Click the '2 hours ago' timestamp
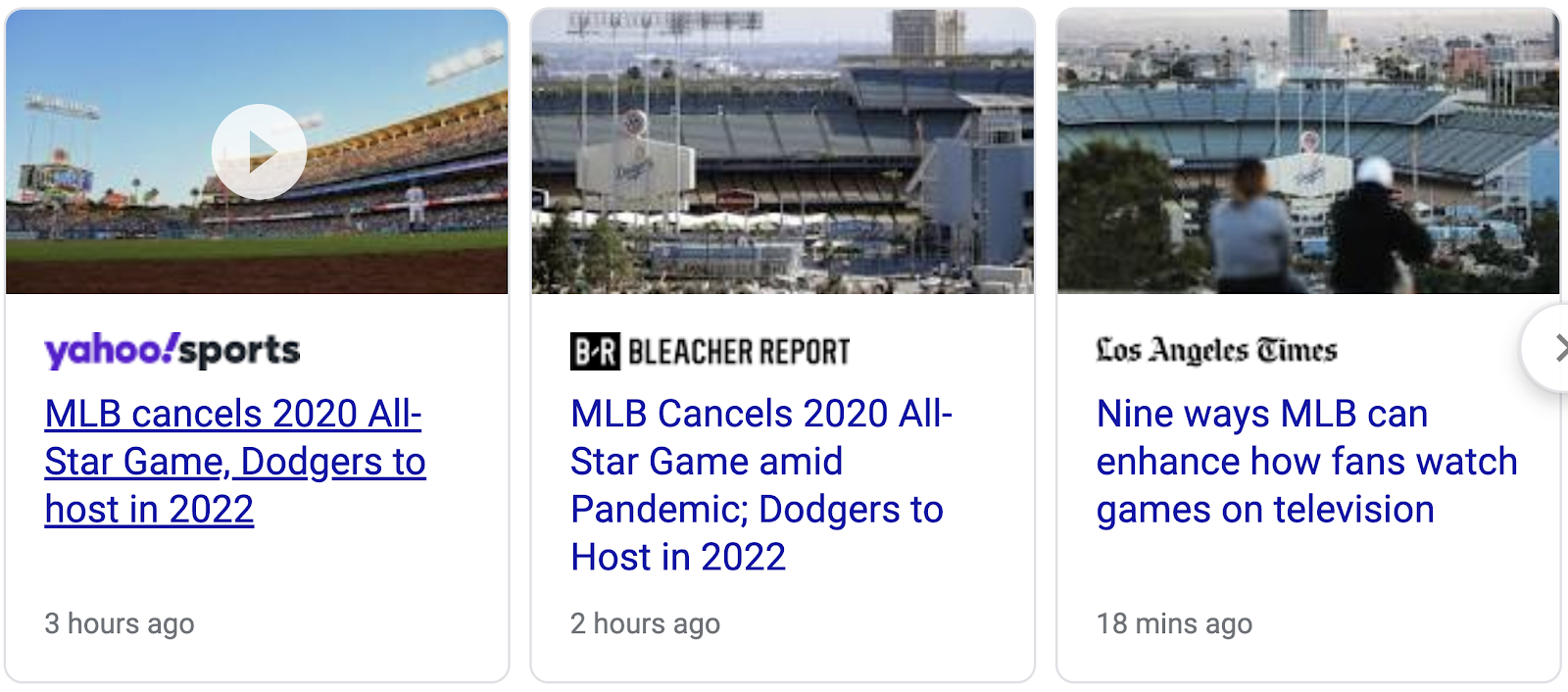The width and height of the screenshot is (1568, 692). (x=645, y=623)
